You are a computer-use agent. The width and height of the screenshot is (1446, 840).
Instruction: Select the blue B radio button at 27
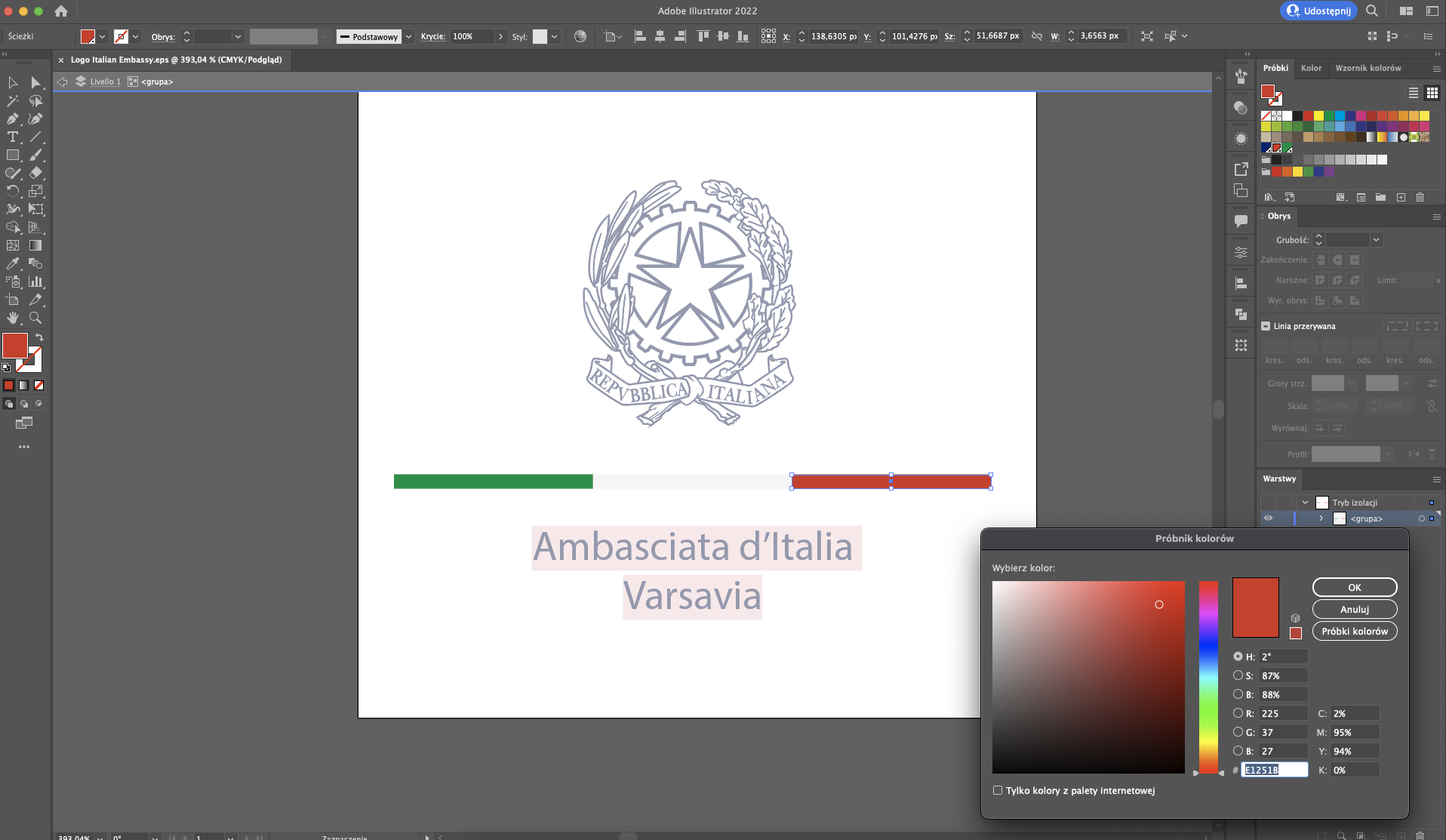tap(1238, 751)
